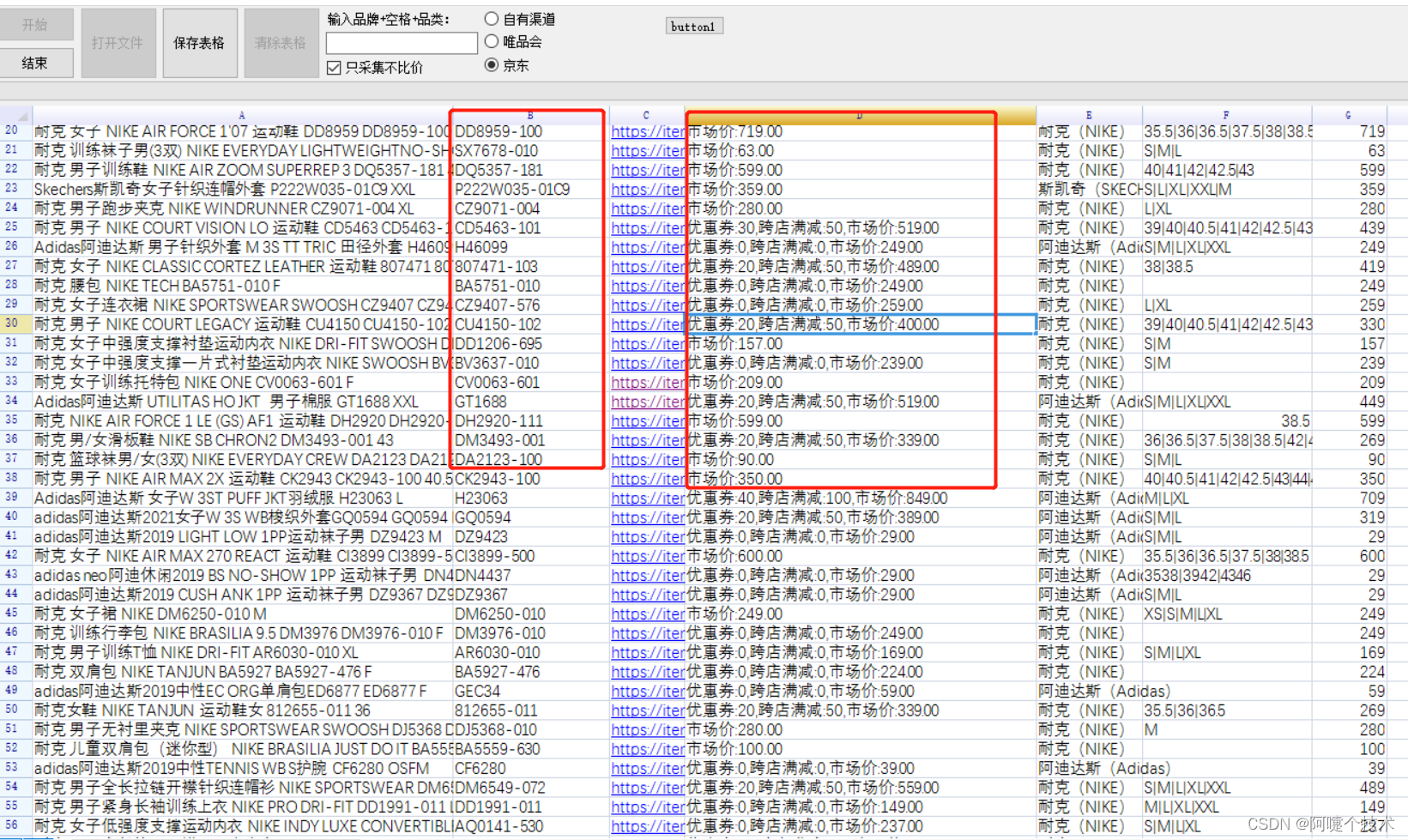This screenshot has height=840, width=1408.
Task: Click the 斯凯奇 (SKECHERS) brand cell
Action: 1089,190
